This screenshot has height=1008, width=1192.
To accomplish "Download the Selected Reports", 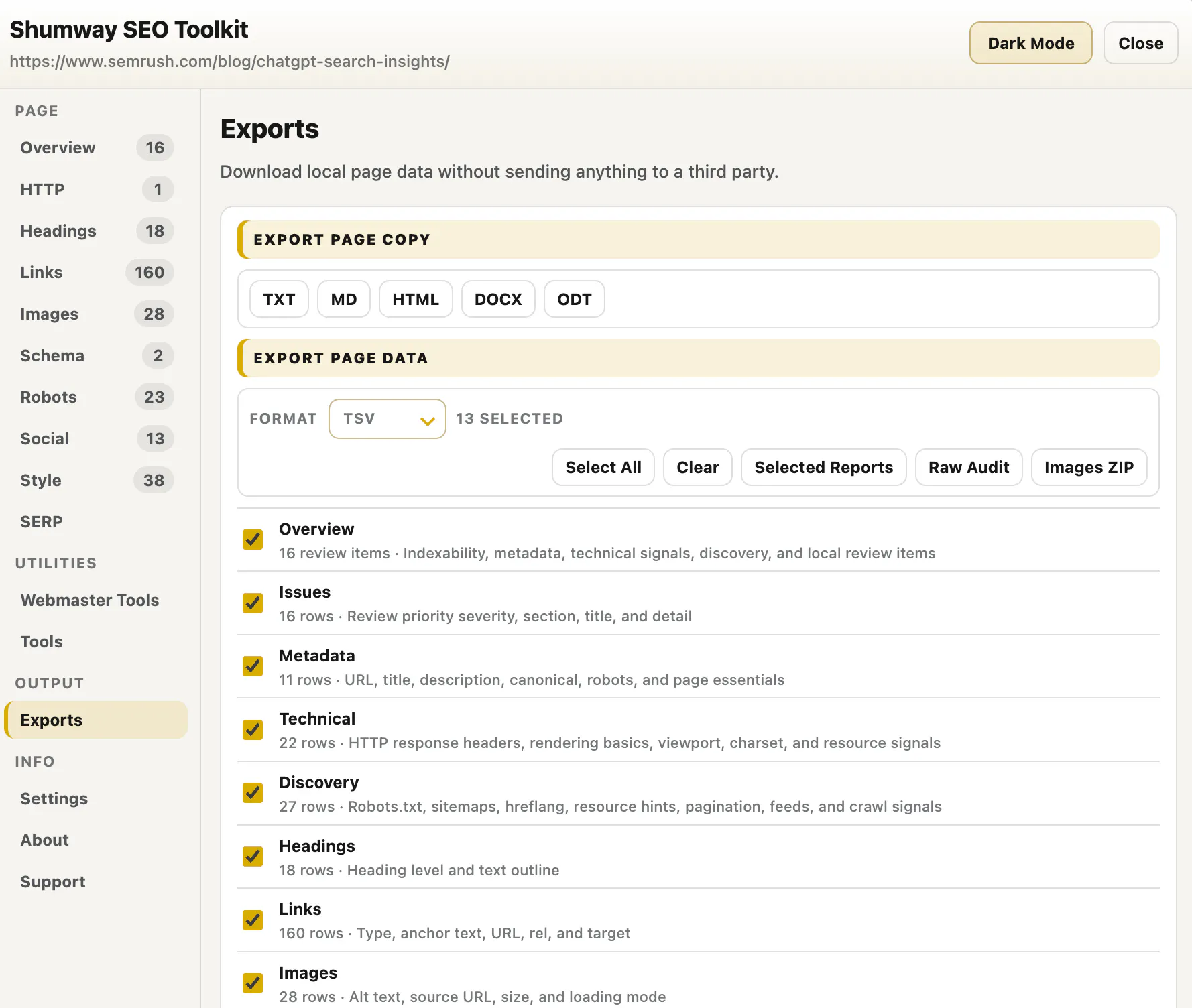I will [x=824, y=467].
